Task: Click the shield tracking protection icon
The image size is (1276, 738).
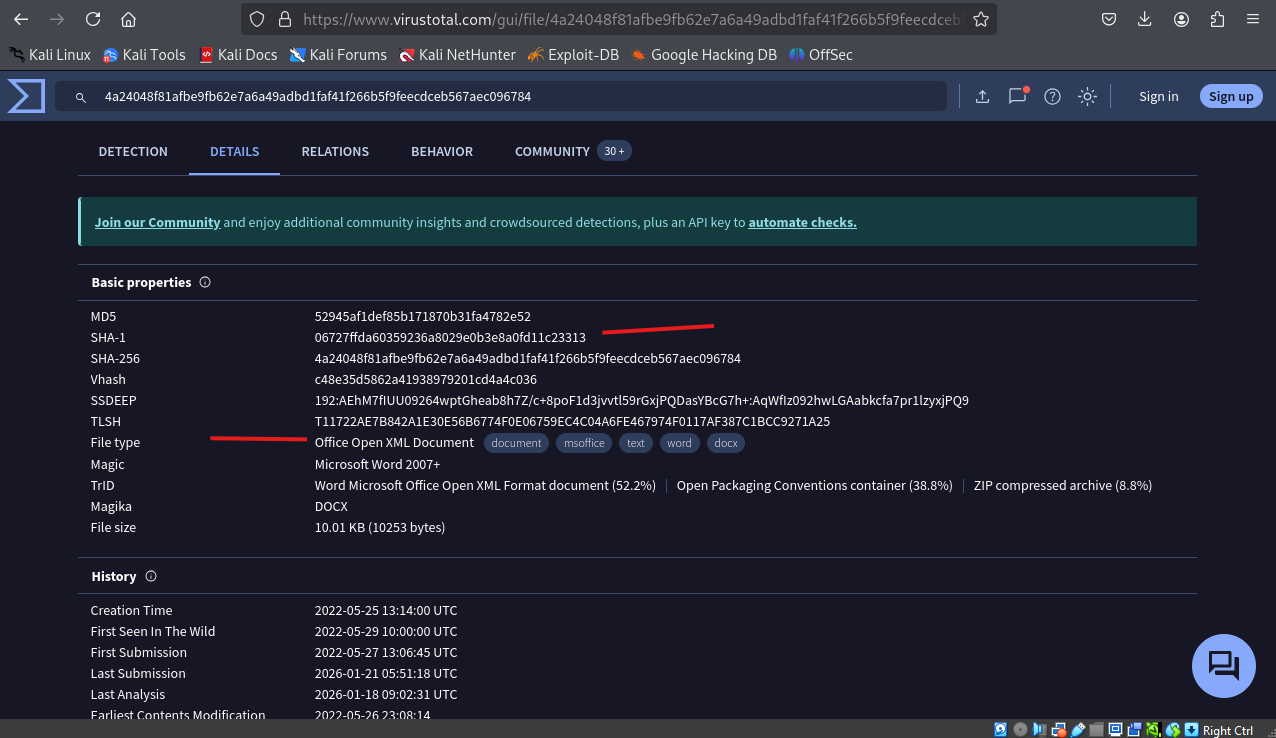Action: (x=257, y=19)
